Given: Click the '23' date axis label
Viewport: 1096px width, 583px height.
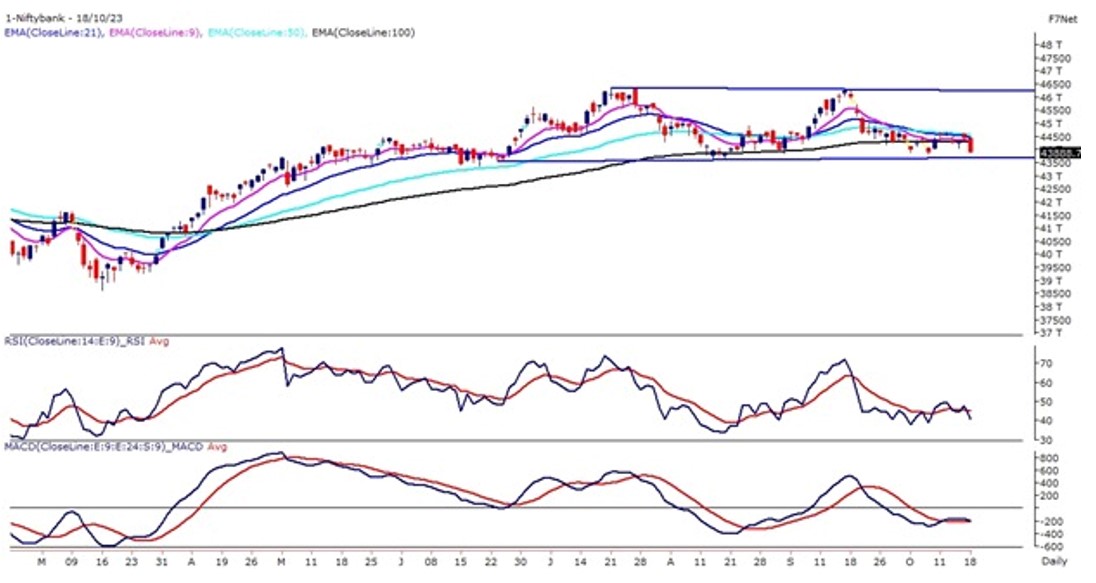Looking at the screenshot, I should (131, 562).
